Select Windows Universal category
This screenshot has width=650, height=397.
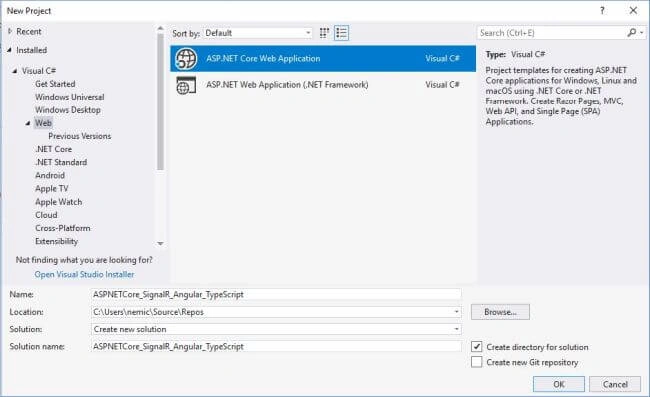coord(70,97)
